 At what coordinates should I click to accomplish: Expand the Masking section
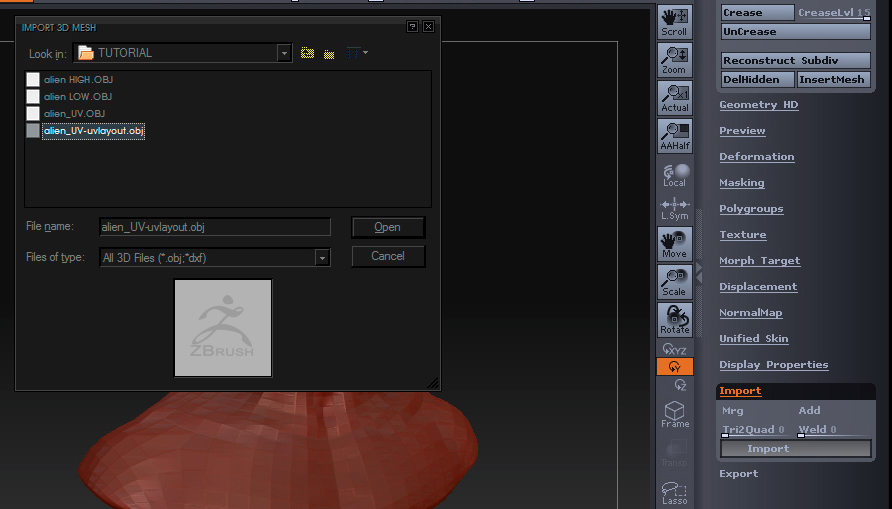point(741,183)
